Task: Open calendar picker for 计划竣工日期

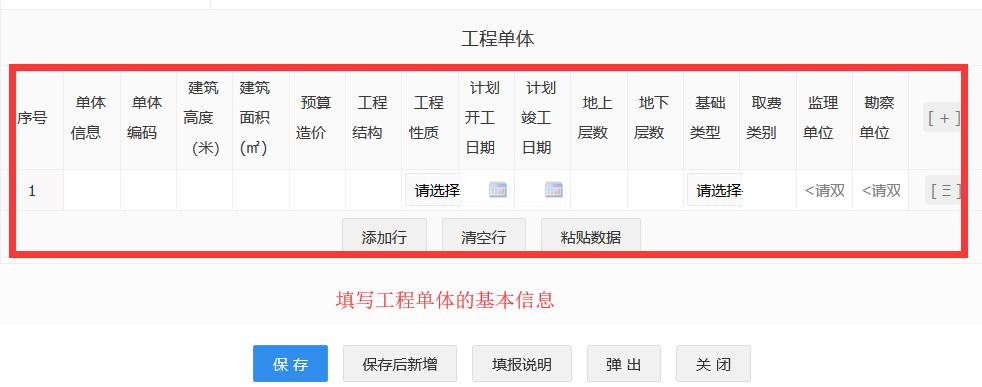Action: click(x=554, y=190)
